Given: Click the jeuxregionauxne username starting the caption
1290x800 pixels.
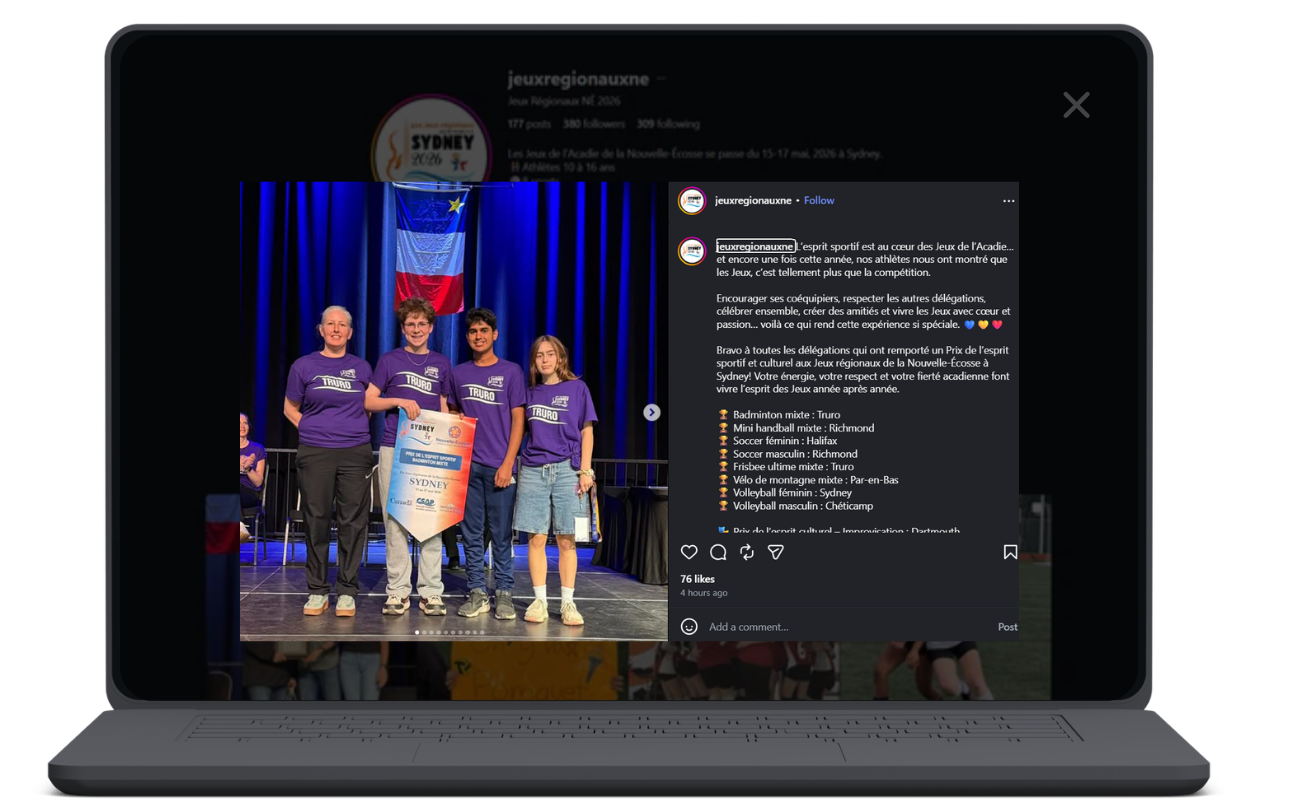Looking at the screenshot, I should [x=756, y=246].
